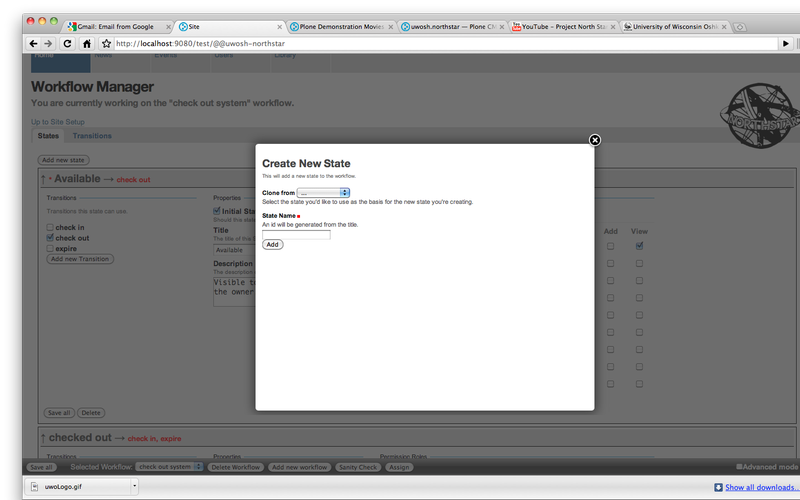
Task: Reload the page with refresh icon
Action: (x=67, y=44)
